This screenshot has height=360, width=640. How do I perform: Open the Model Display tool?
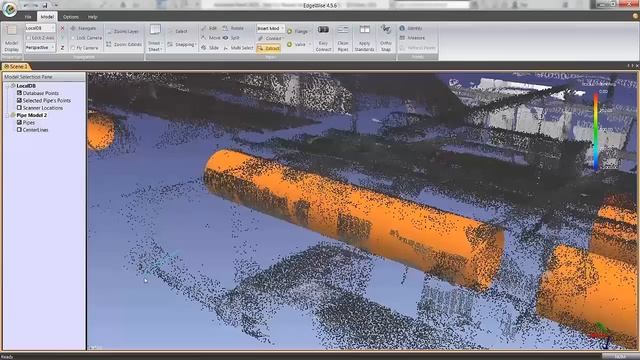click(11, 38)
